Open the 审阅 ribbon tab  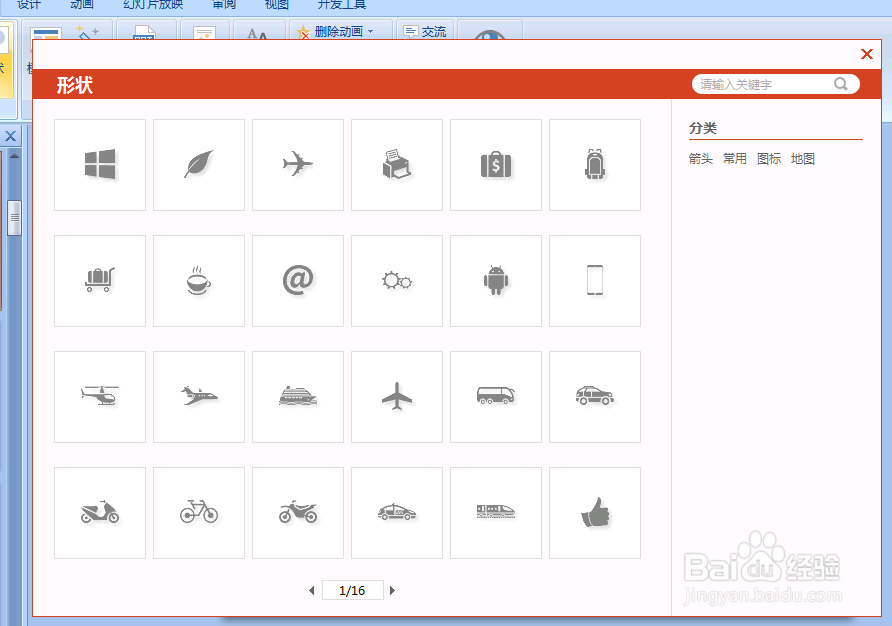pos(224,5)
